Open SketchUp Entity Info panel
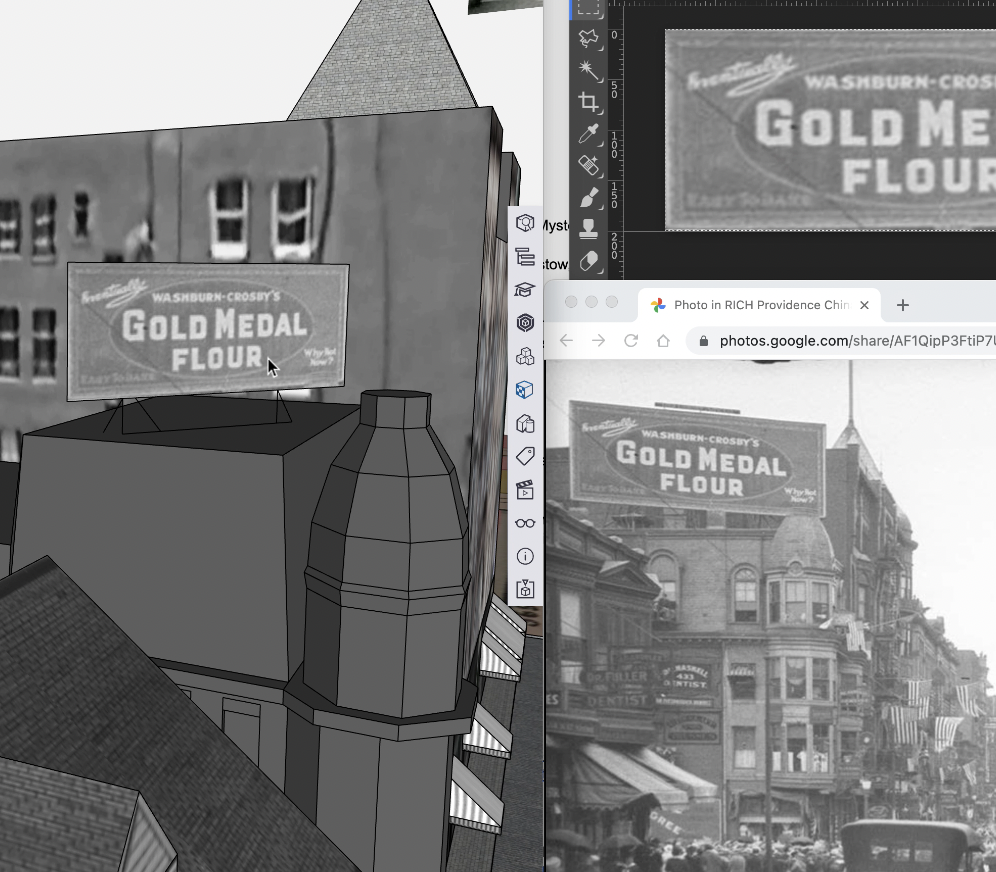This screenshot has width=996, height=872. 525,223
